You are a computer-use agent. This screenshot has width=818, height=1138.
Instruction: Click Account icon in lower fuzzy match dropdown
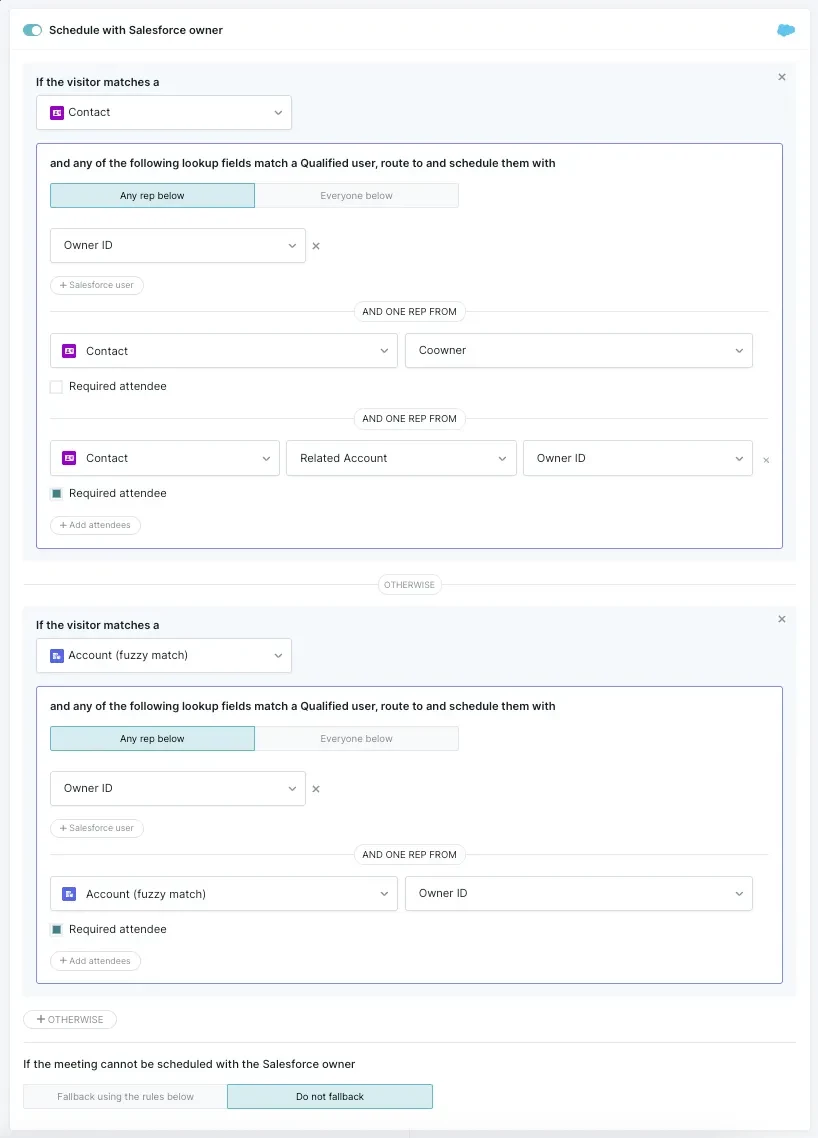(69, 893)
